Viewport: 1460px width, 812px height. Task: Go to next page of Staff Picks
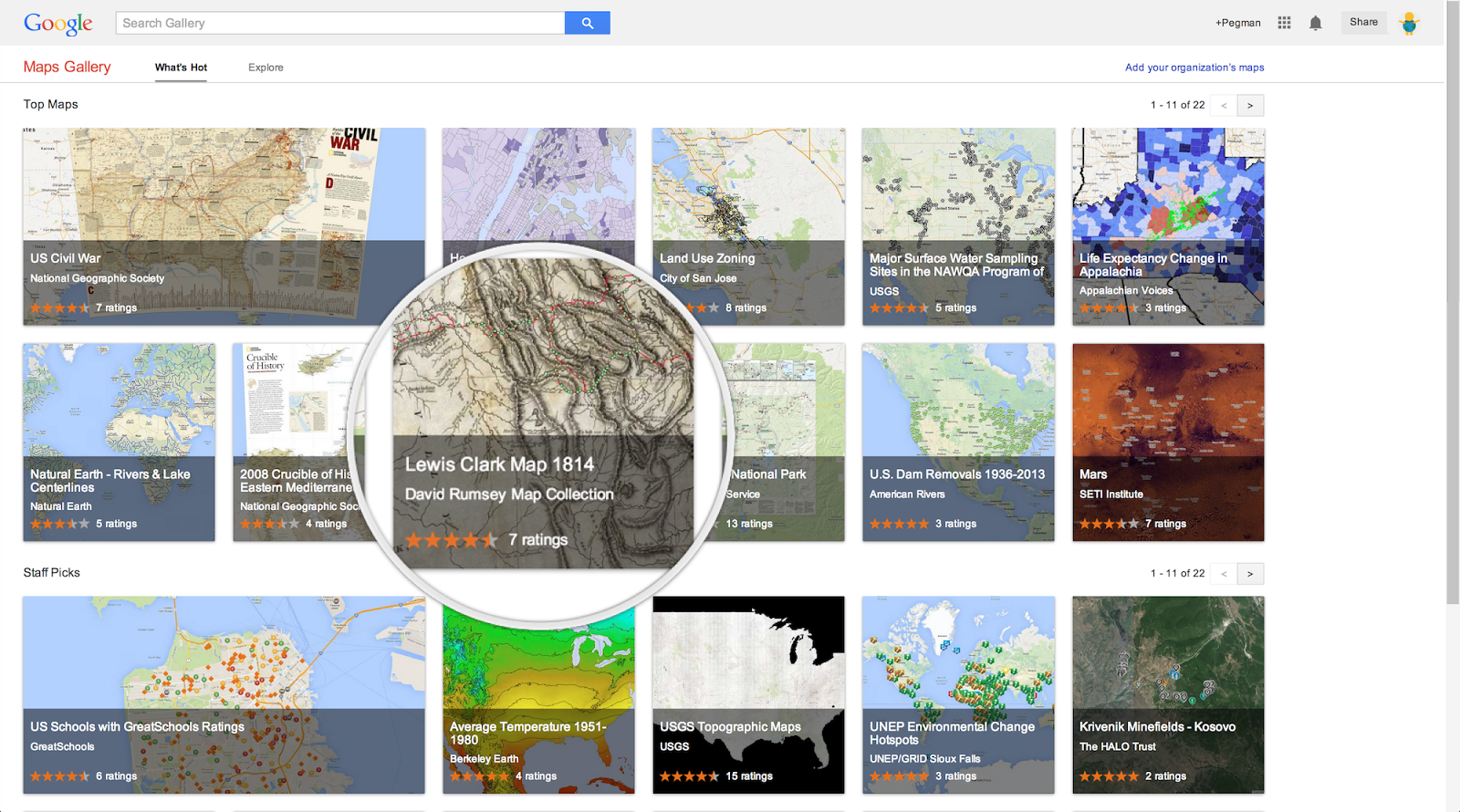click(1250, 574)
